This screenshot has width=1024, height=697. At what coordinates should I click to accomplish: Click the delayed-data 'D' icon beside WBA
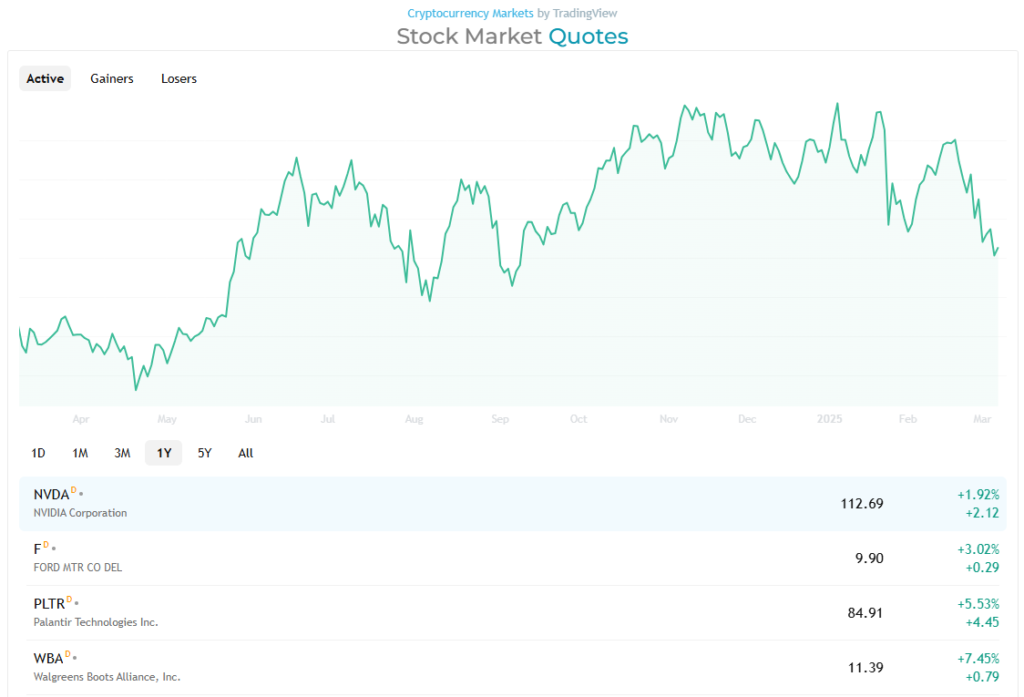pos(69,655)
